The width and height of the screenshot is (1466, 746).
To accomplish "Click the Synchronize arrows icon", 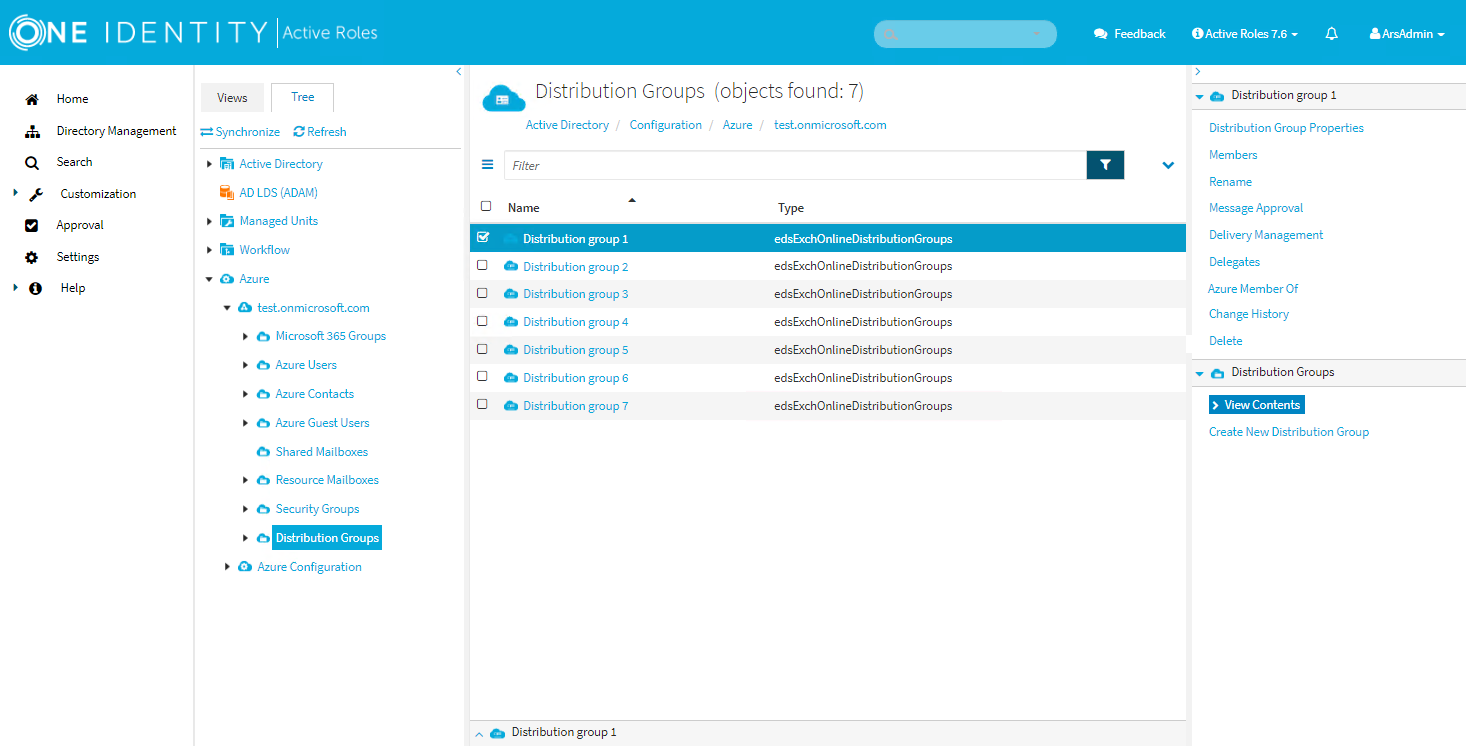I will [207, 132].
